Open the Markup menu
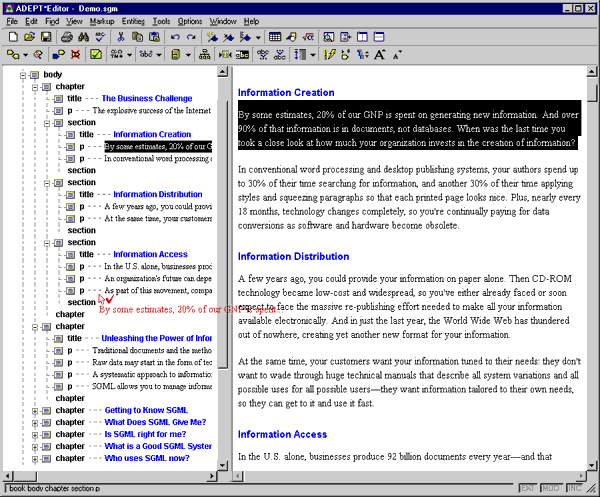 pos(102,21)
